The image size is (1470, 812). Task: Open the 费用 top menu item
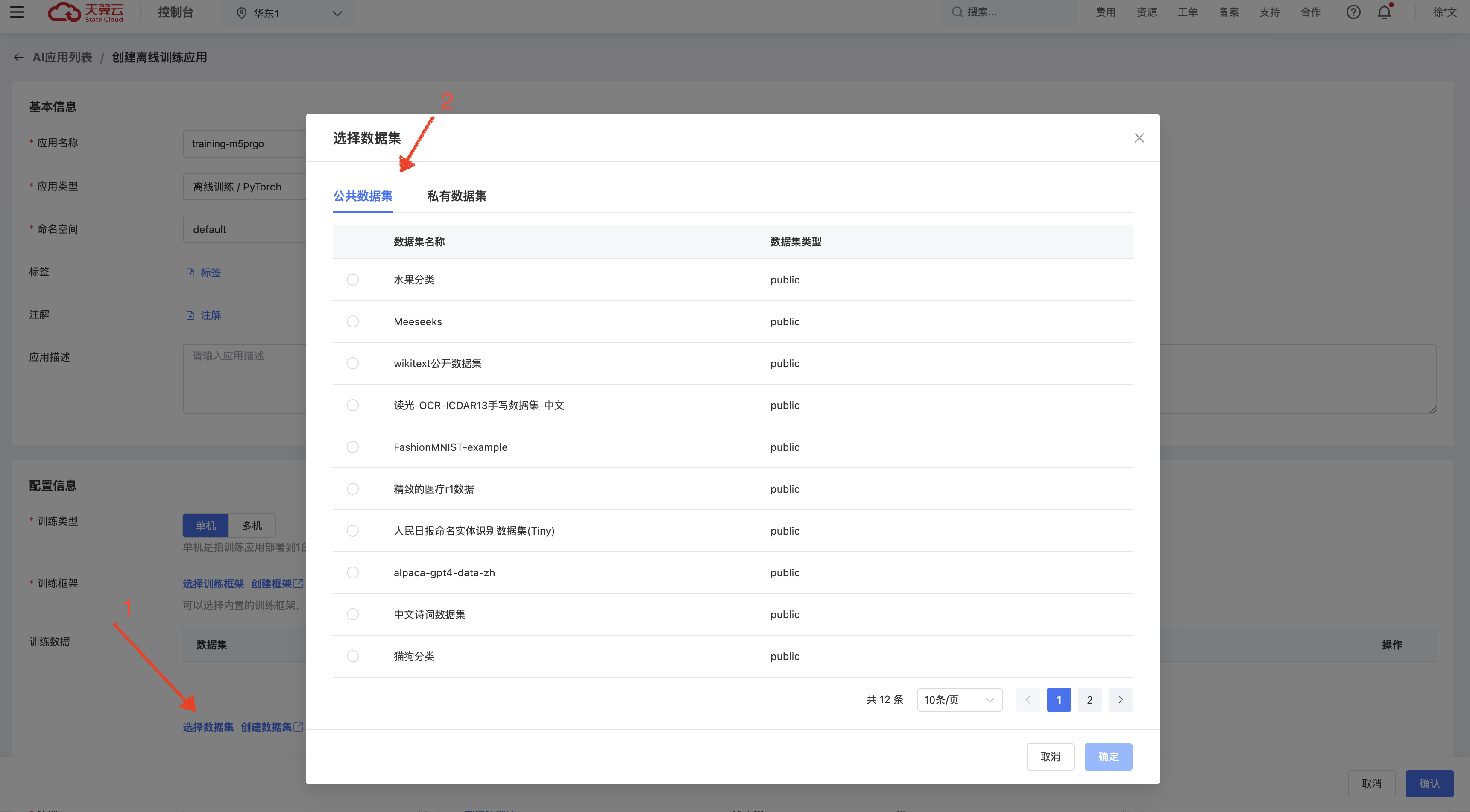point(1105,12)
